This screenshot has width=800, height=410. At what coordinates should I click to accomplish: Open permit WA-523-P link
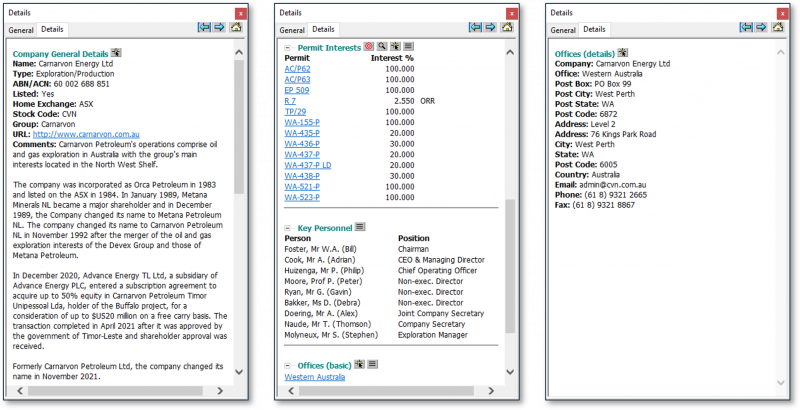pos(303,197)
